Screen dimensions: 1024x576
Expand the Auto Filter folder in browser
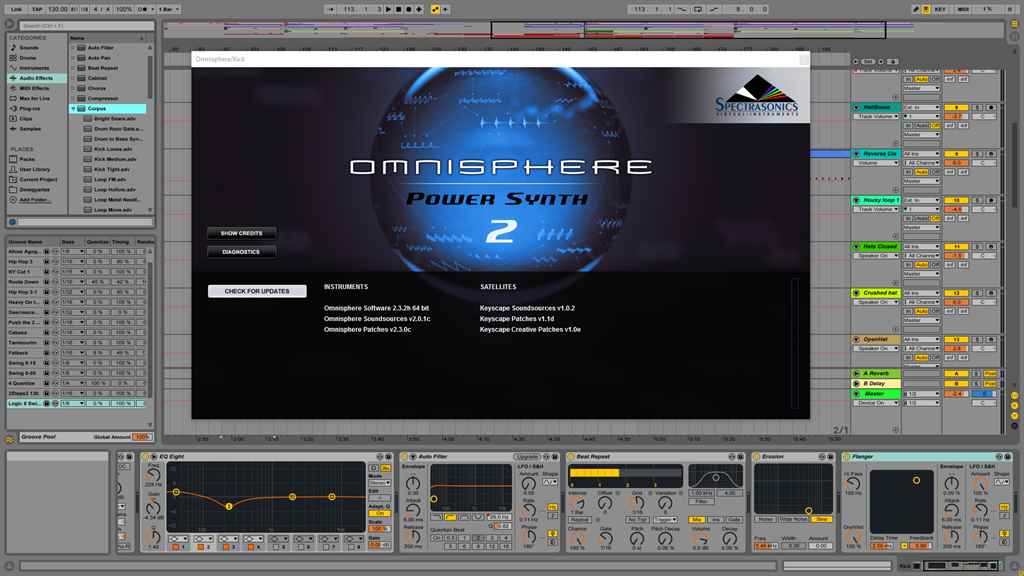point(73,48)
